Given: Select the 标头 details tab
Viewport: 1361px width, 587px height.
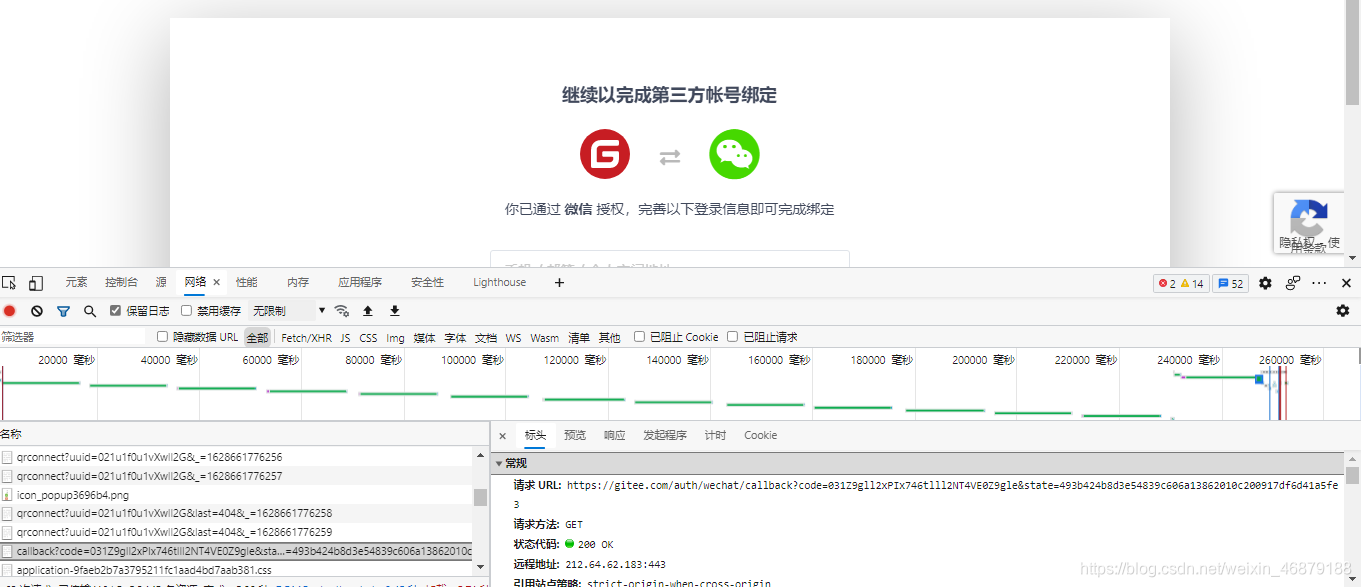Looking at the screenshot, I should (536, 436).
